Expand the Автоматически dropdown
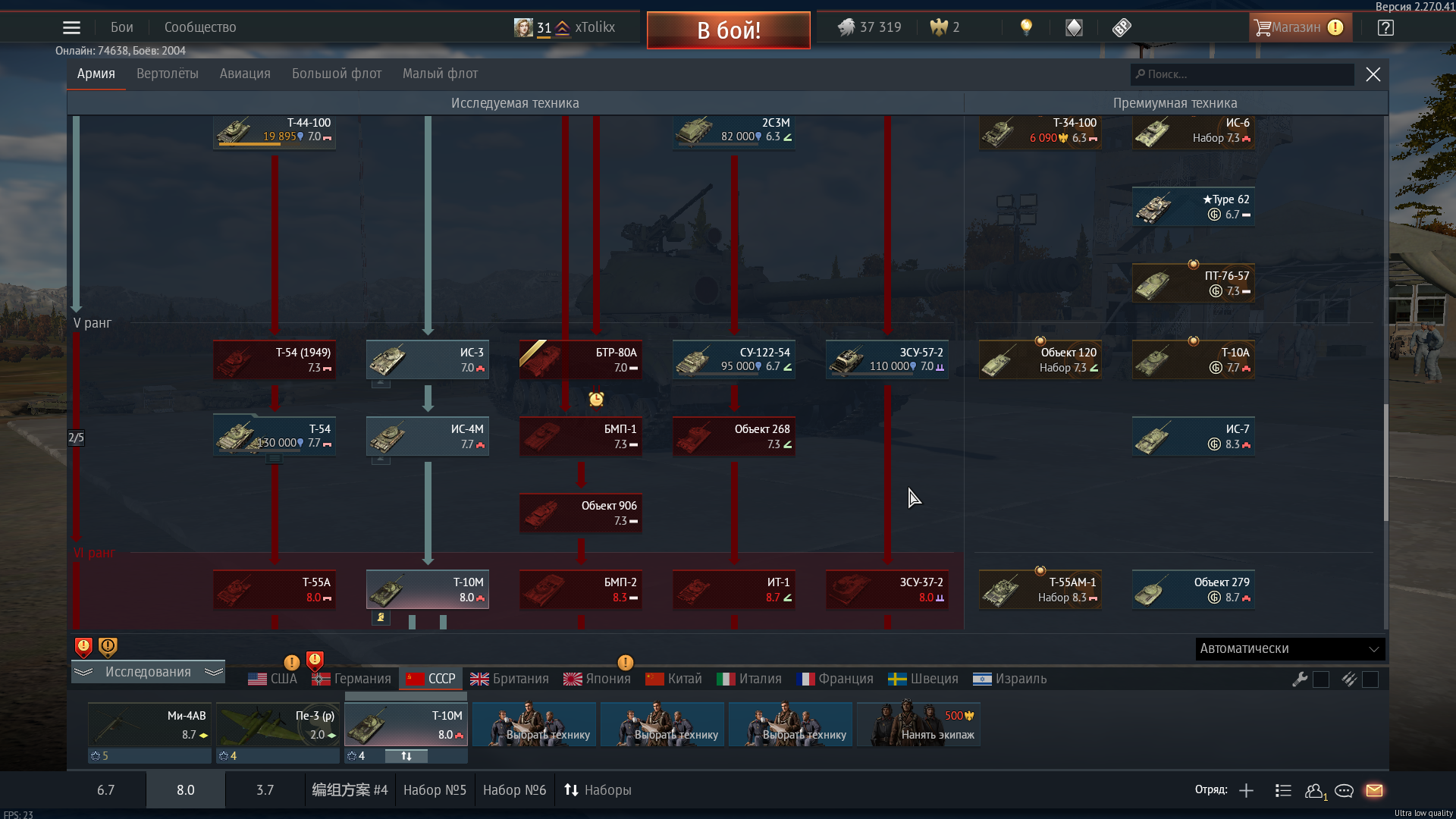The width and height of the screenshot is (1456, 819). click(x=1290, y=648)
